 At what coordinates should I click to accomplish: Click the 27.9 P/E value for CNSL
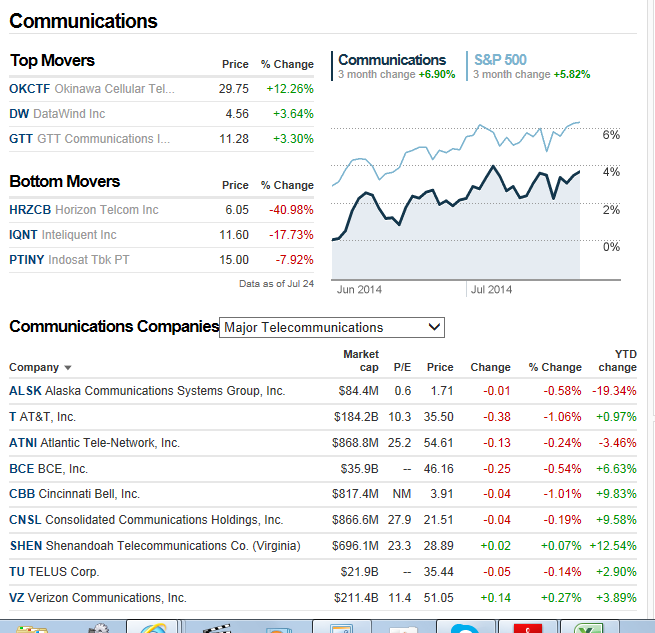tap(399, 520)
